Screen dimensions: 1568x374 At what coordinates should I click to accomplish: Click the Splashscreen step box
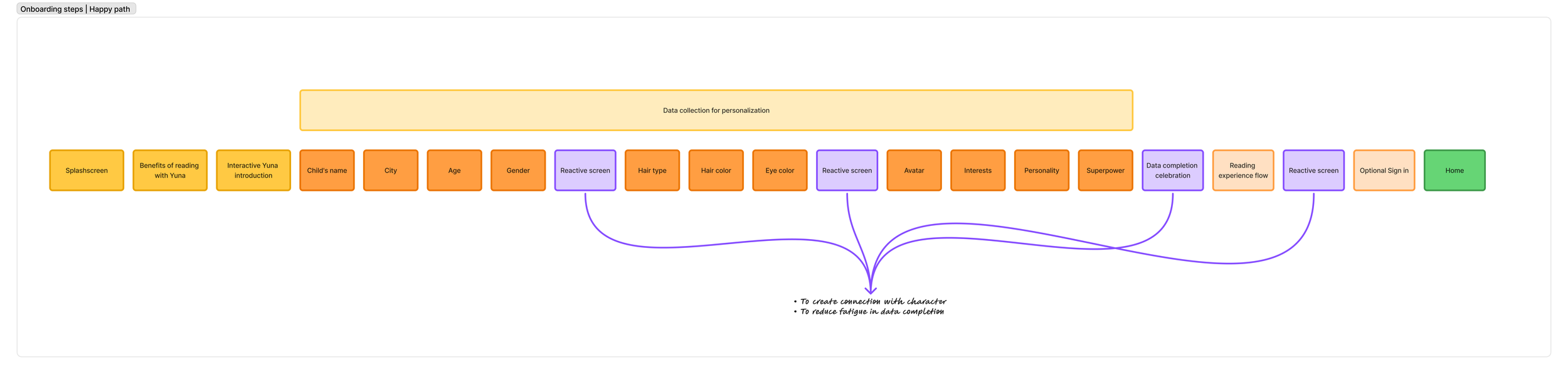[87, 170]
